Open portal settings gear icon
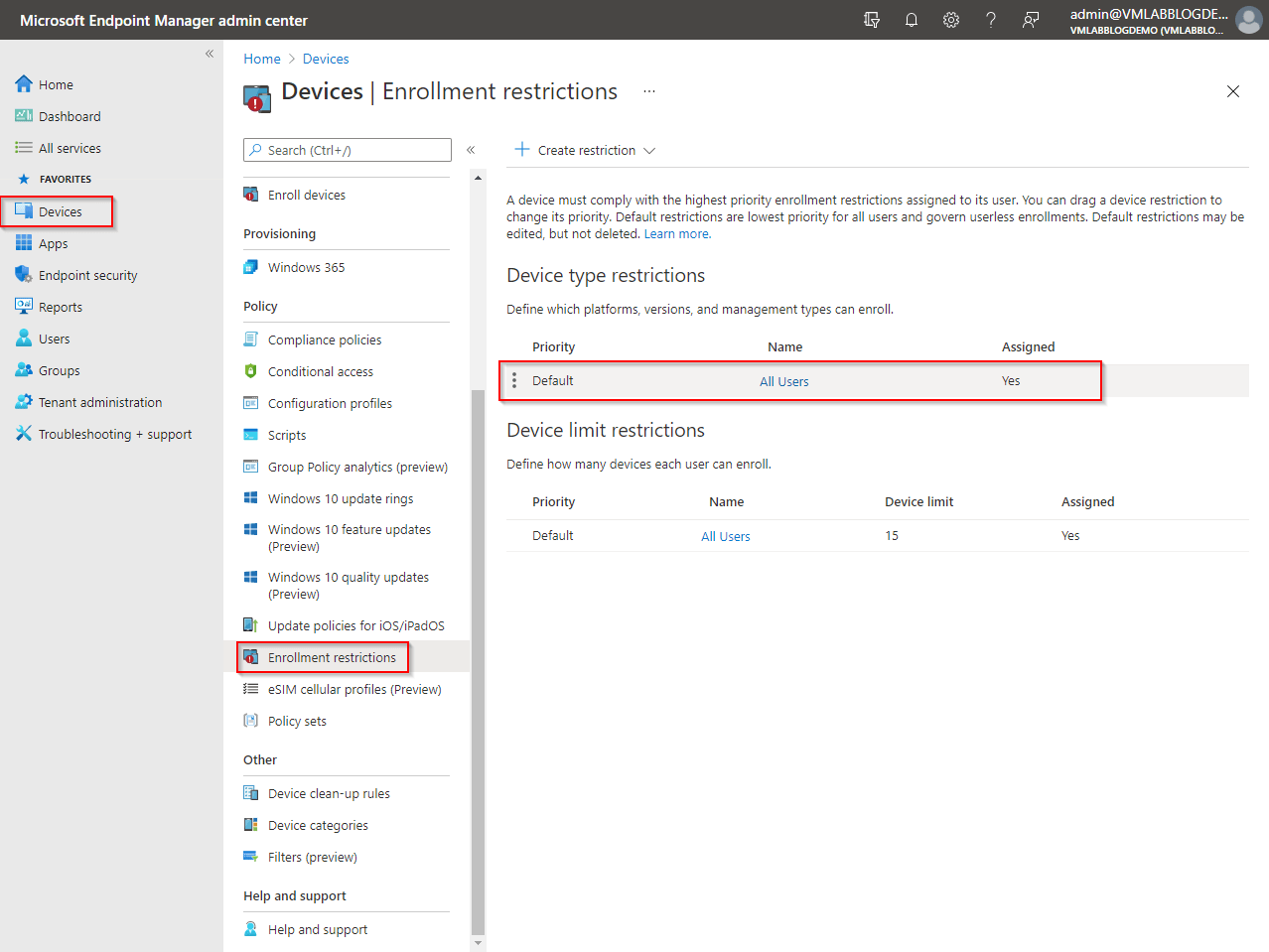The image size is (1269, 952). point(951,20)
